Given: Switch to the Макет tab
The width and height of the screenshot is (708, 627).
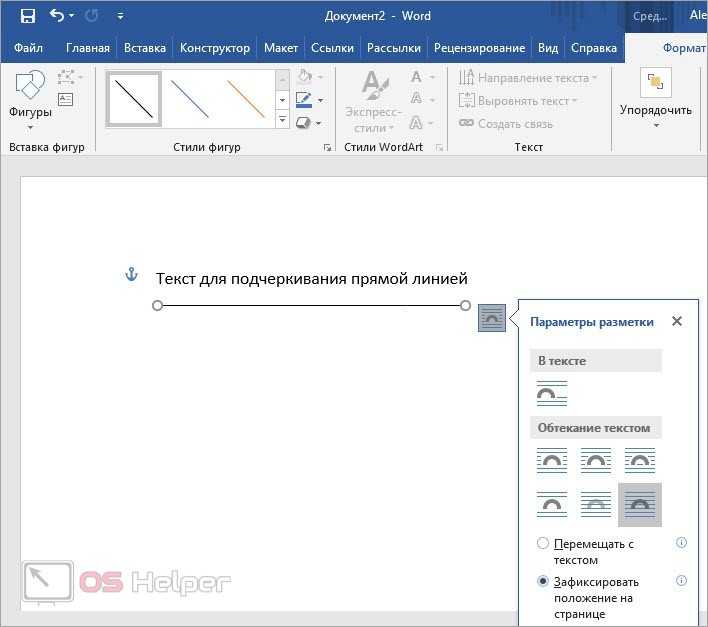Looking at the screenshot, I should click(281, 48).
